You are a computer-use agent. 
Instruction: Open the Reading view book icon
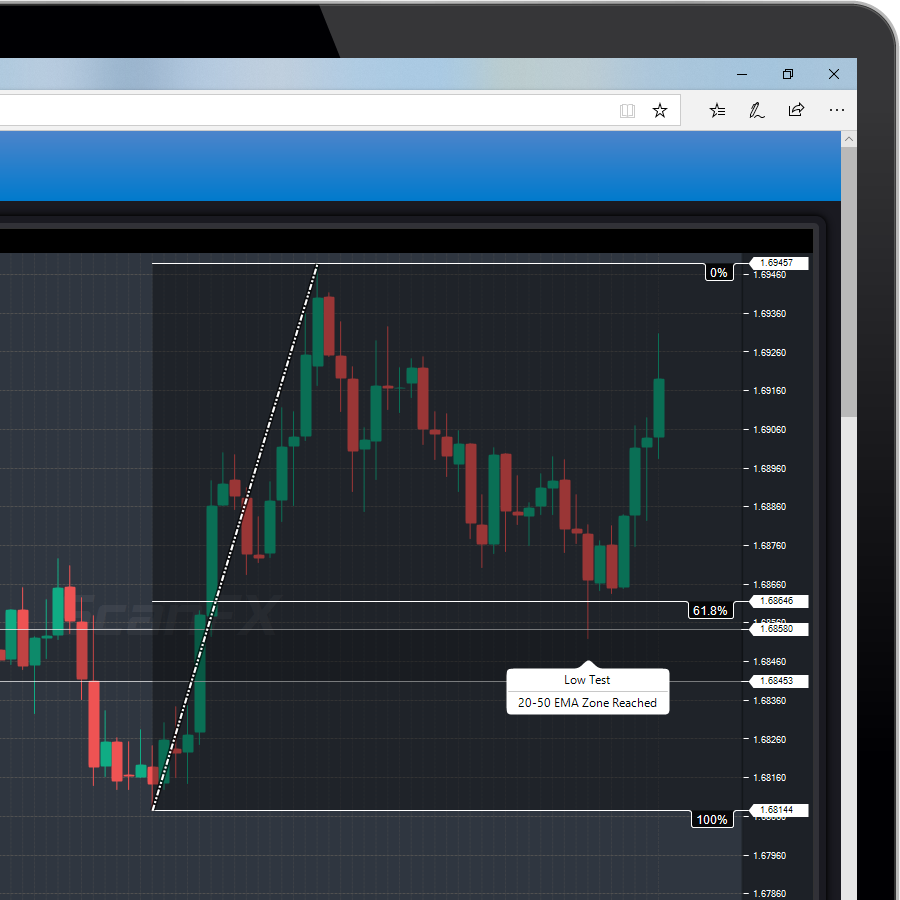tap(627, 111)
